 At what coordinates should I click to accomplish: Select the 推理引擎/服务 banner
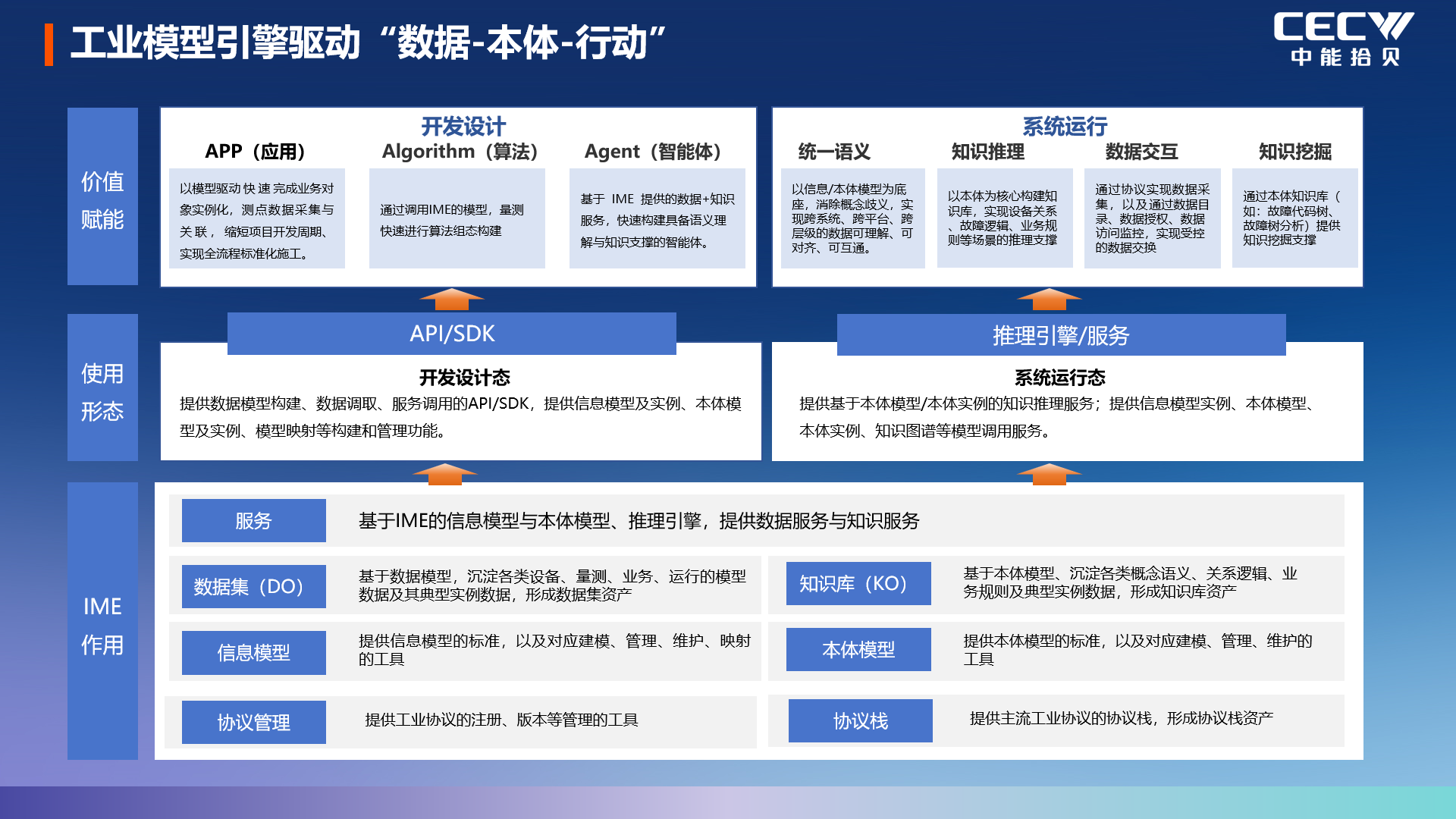point(1061,335)
